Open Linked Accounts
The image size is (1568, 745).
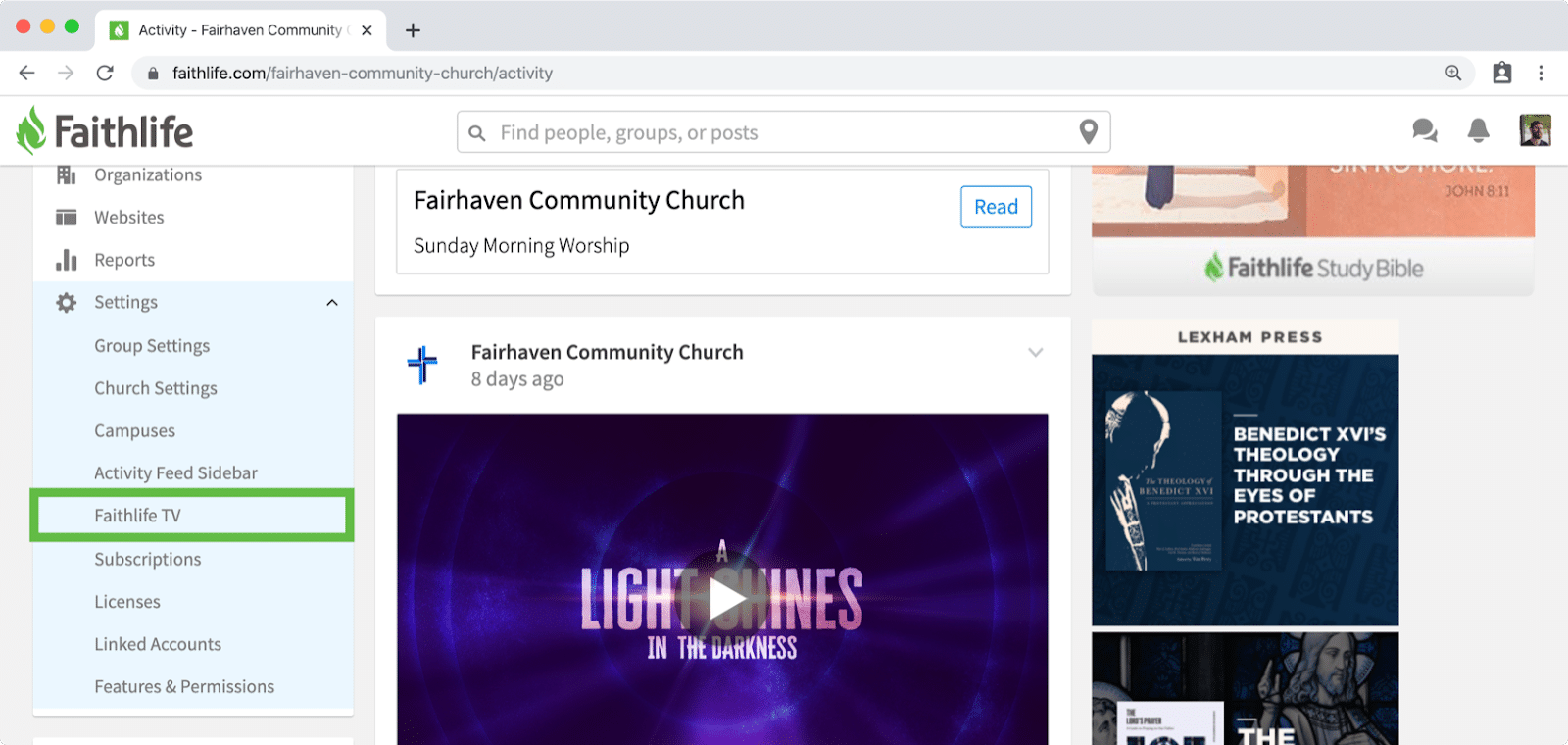(x=158, y=644)
